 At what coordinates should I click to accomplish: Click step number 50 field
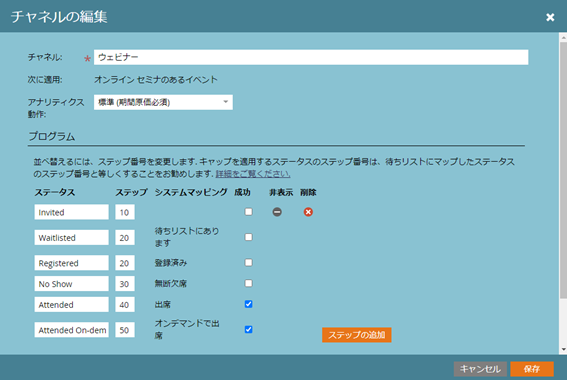click(125, 330)
